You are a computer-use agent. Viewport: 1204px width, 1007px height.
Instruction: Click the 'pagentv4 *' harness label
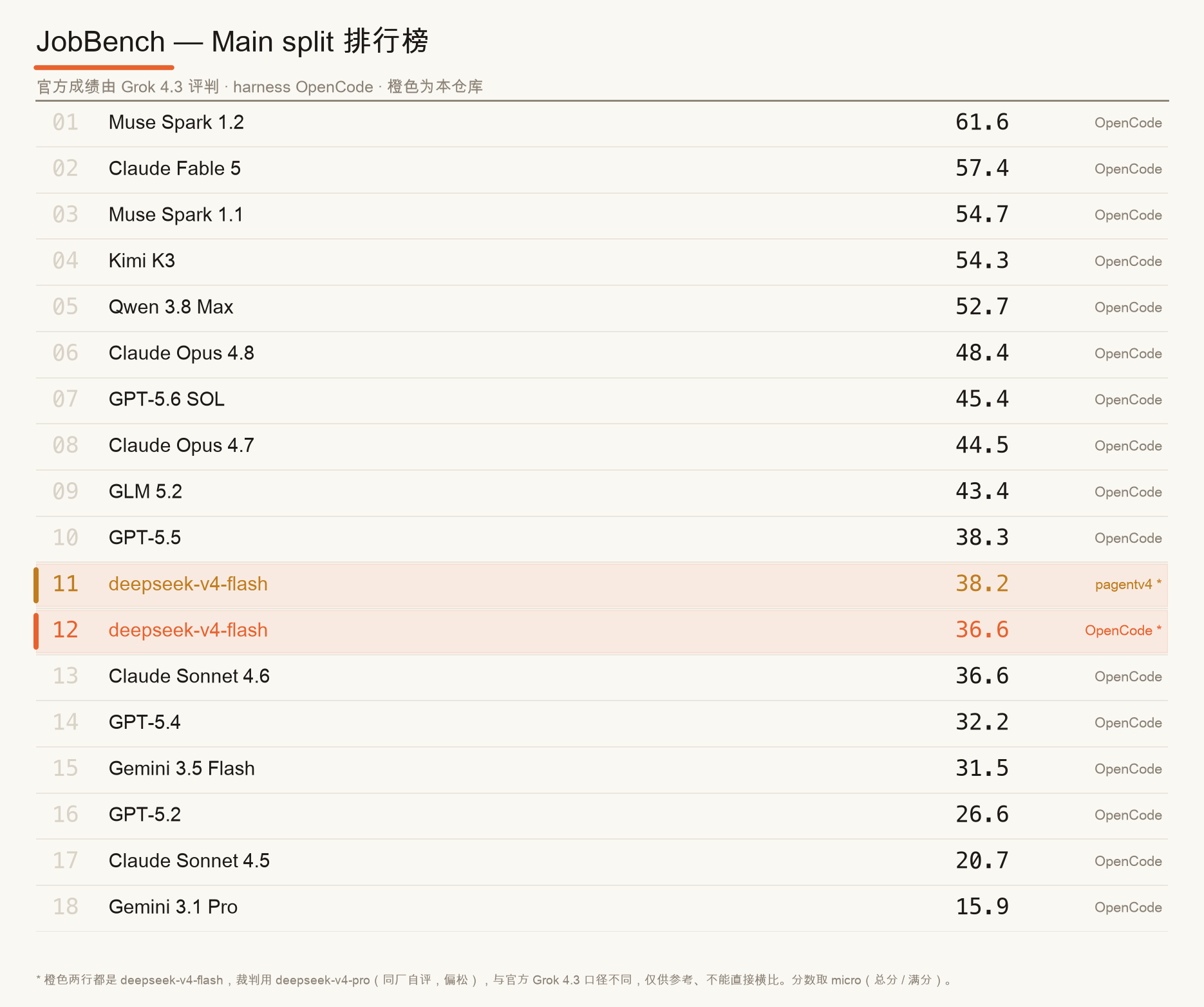point(1128,585)
